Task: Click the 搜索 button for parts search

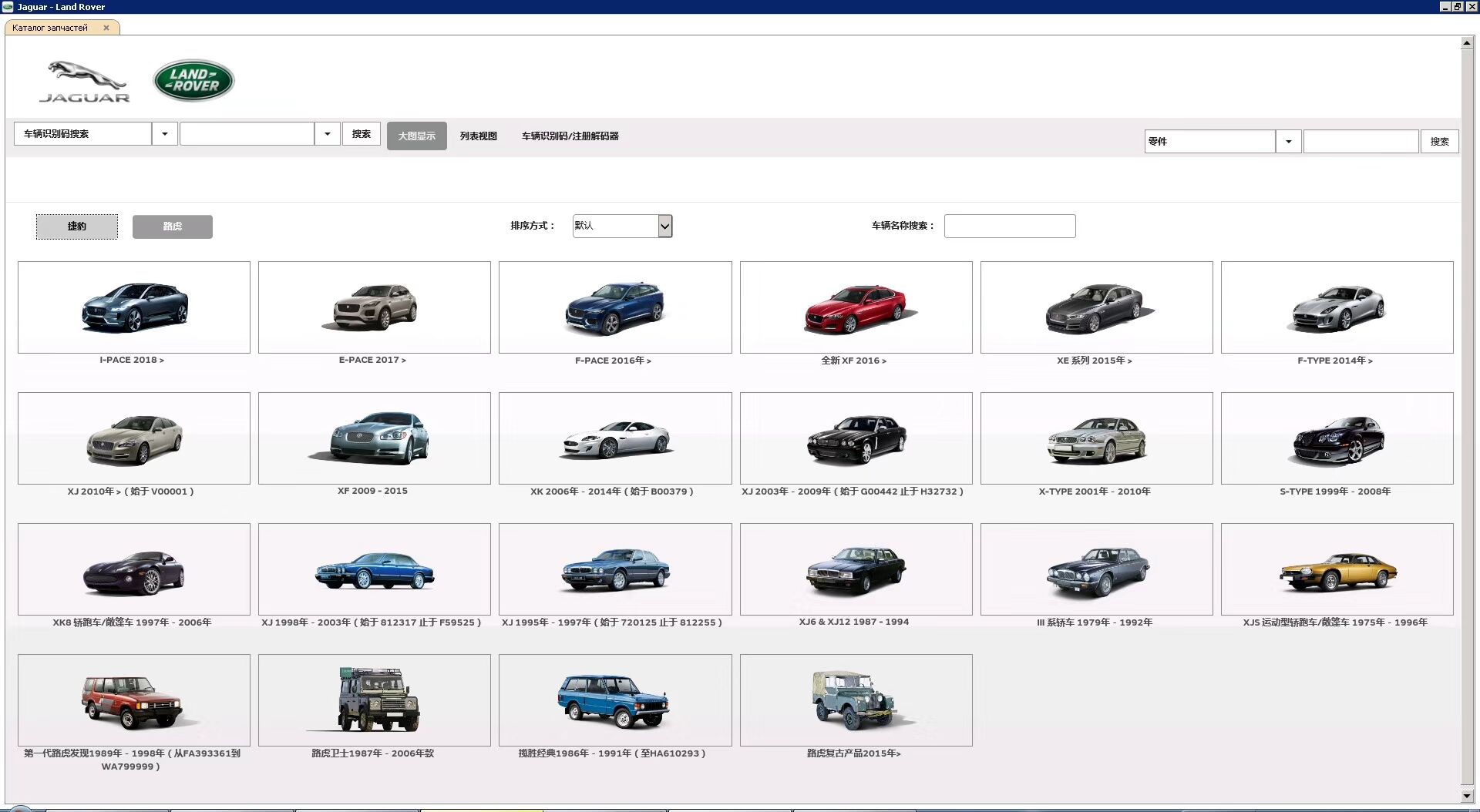Action: tap(1439, 142)
